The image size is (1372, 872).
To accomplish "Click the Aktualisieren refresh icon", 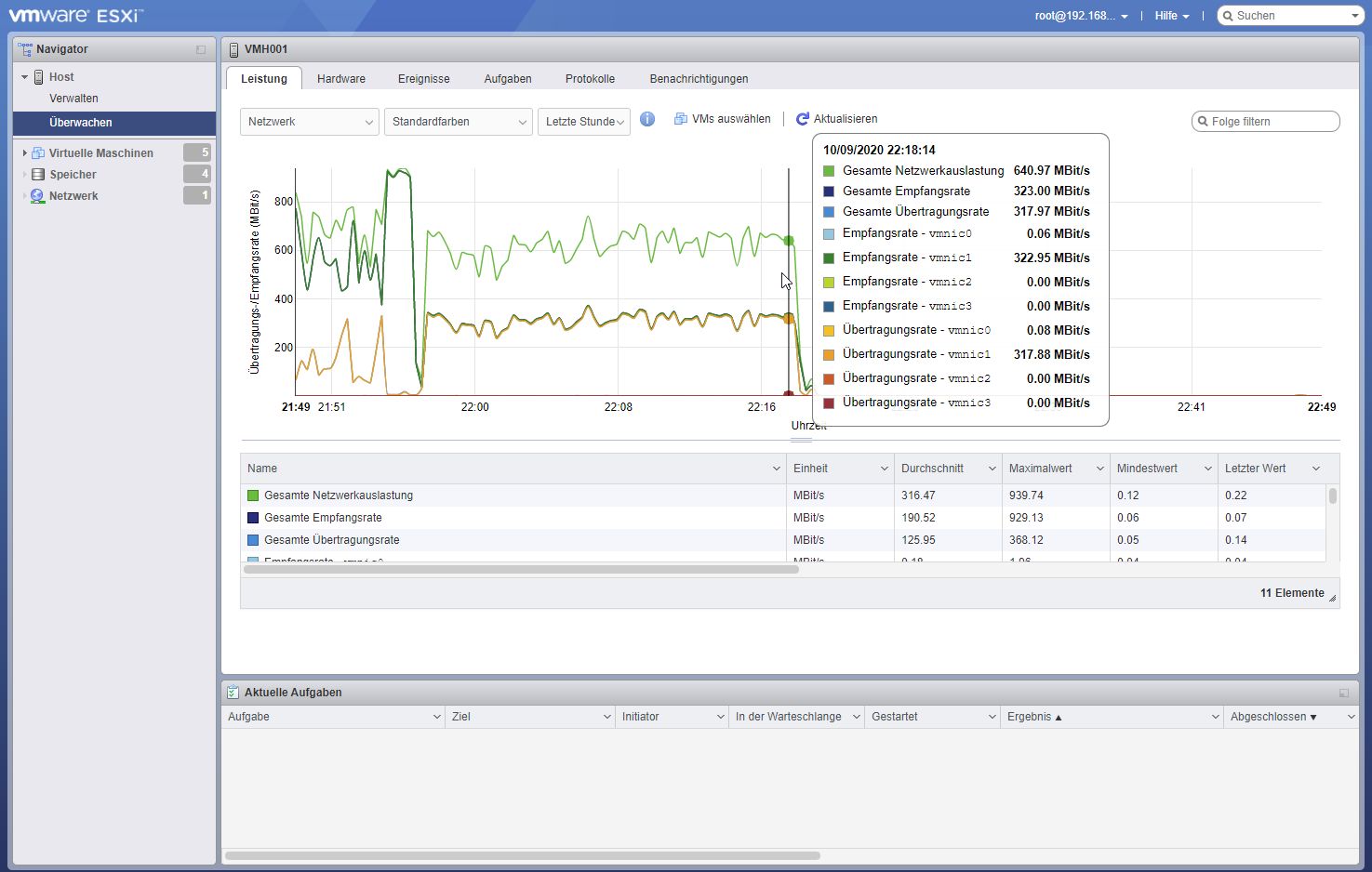I will [803, 119].
